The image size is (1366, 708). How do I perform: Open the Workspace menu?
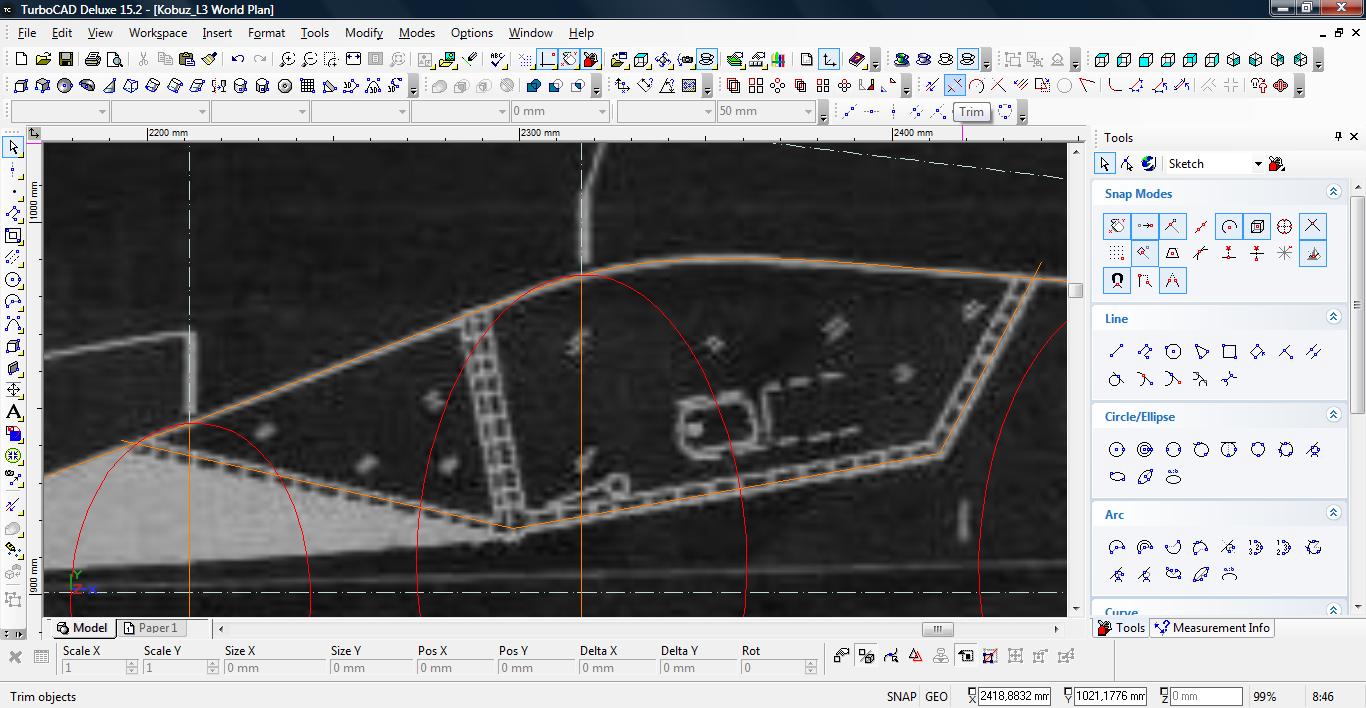tap(158, 32)
